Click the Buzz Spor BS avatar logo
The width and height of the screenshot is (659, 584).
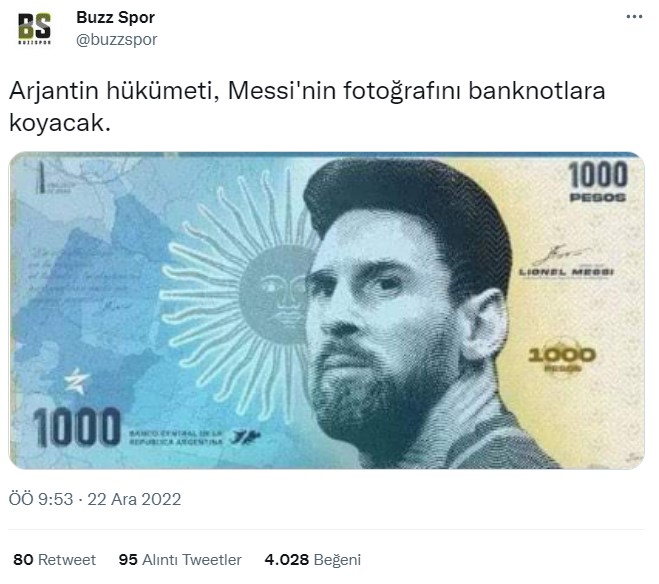point(34,29)
